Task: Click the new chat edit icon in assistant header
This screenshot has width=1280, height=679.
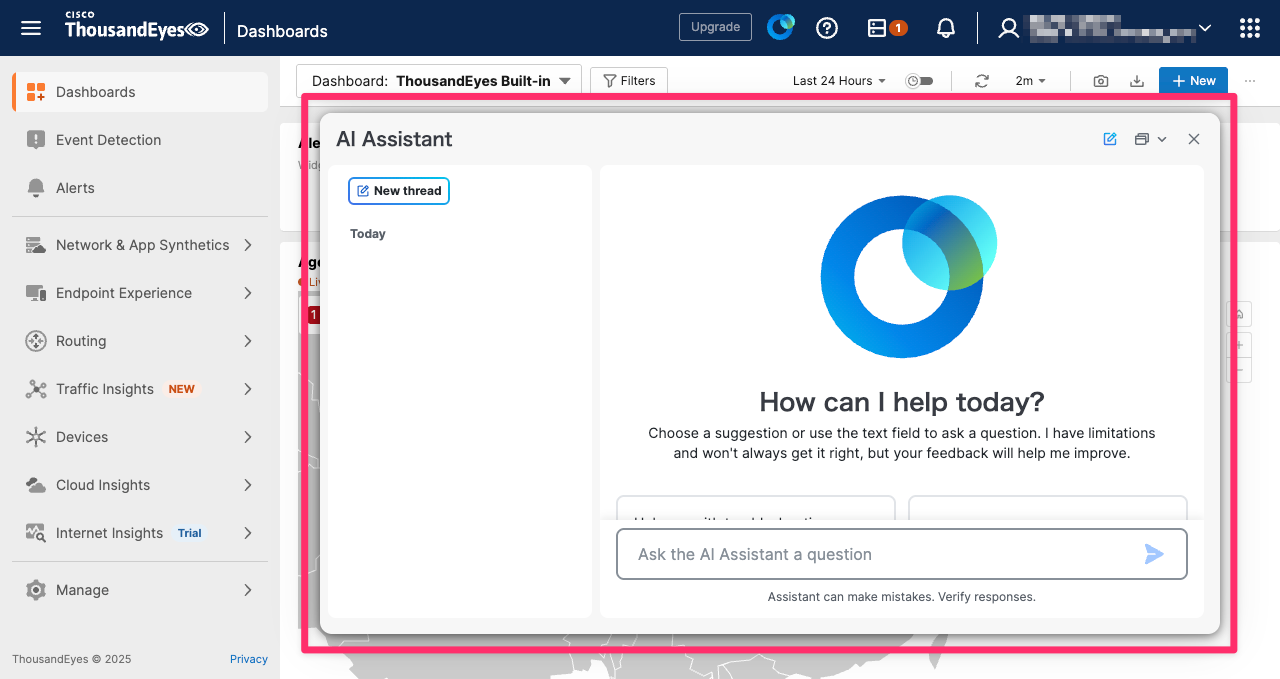Action: pyautogui.click(x=1110, y=139)
